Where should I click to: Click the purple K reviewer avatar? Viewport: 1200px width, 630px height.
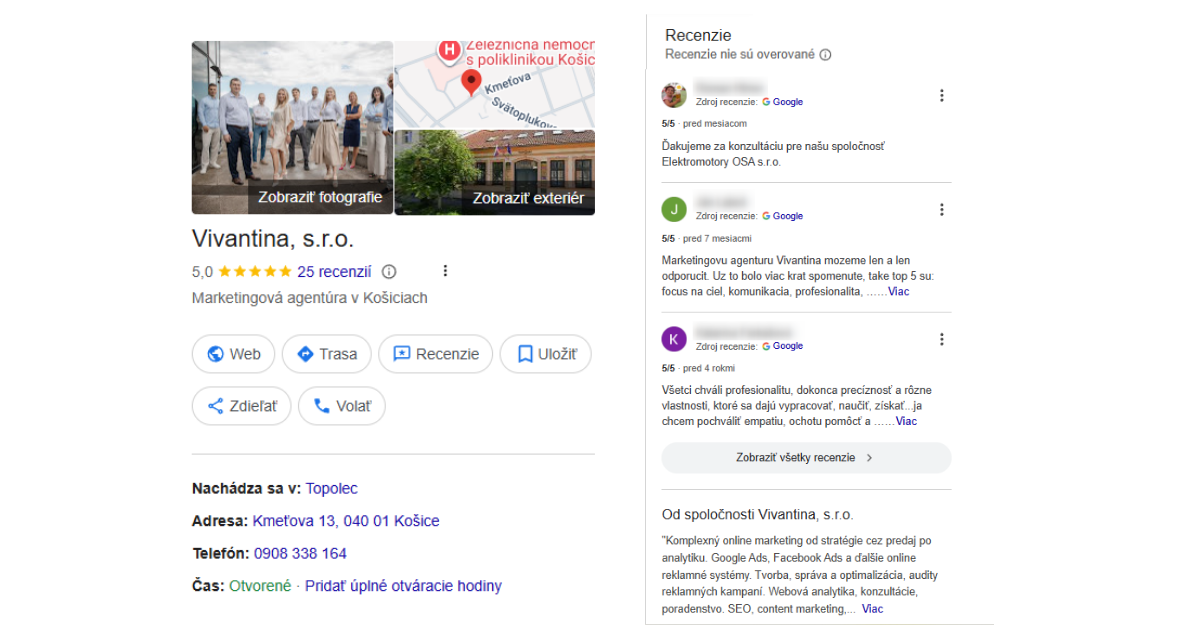[674, 339]
